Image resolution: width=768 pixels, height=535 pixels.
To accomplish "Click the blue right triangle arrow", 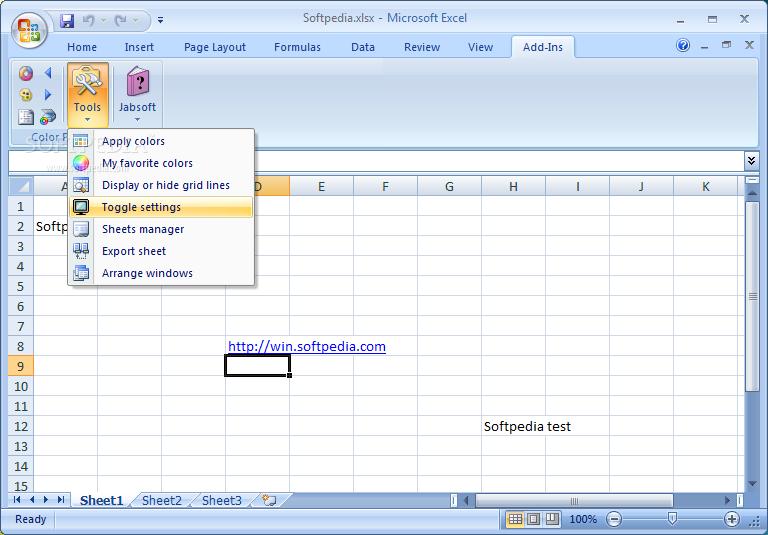I will 48,95.
